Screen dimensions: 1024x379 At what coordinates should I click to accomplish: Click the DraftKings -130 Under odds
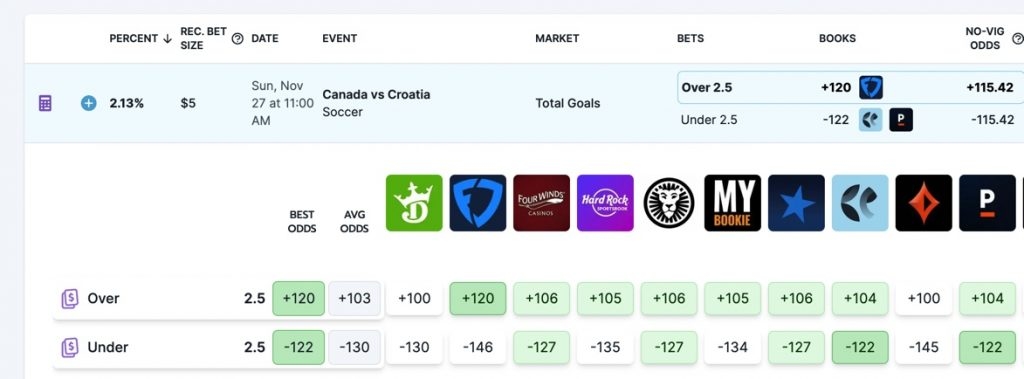pyautogui.click(x=414, y=347)
